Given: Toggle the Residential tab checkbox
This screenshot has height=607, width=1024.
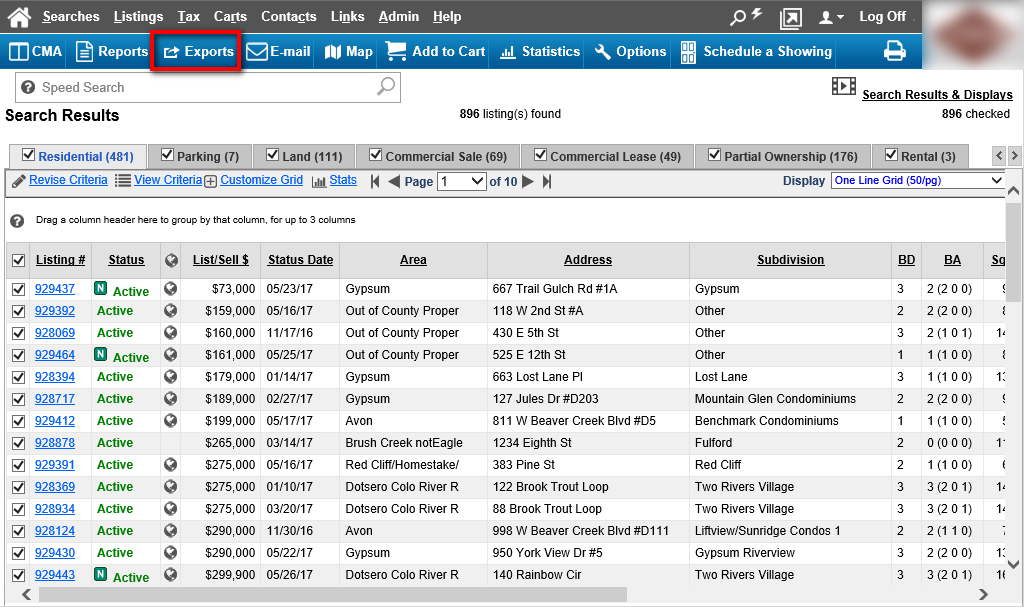Looking at the screenshot, I should click(x=28, y=155).
